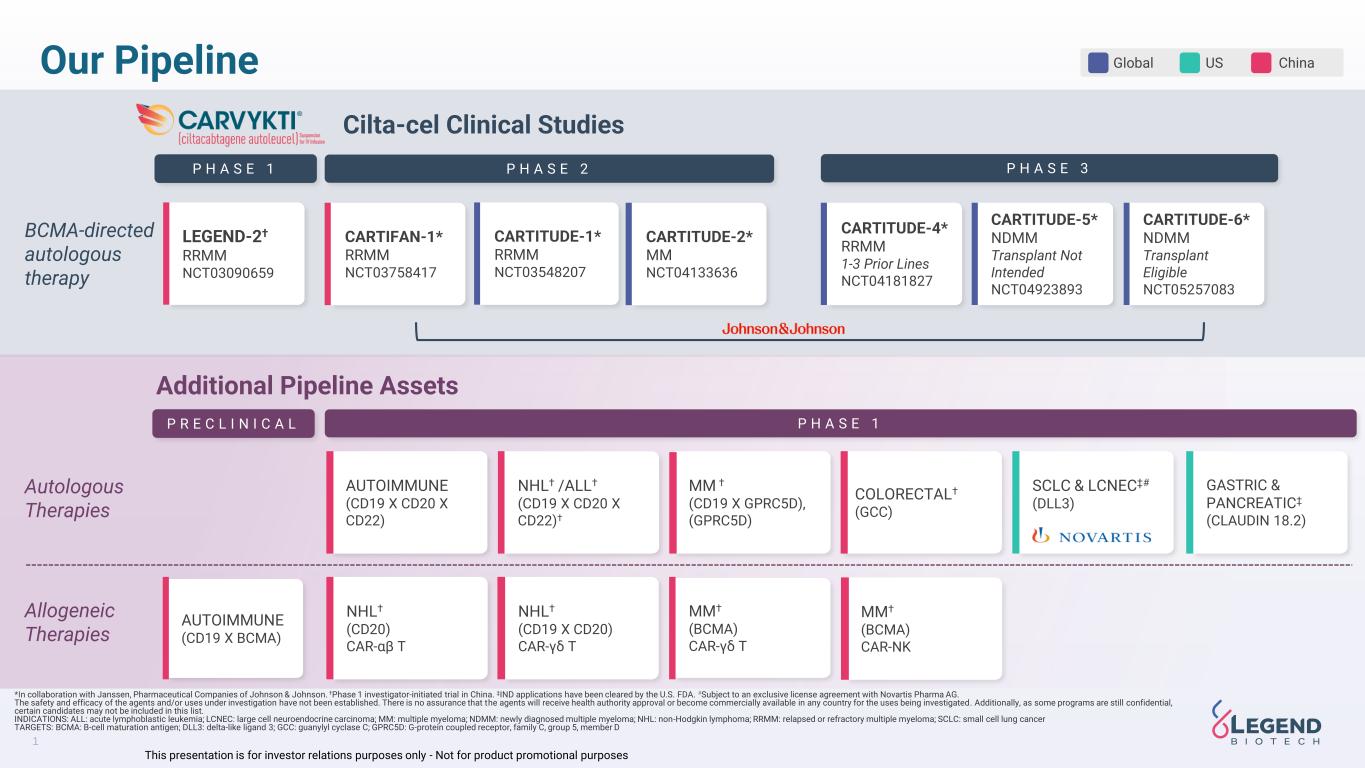Click the Additional Pipeline Assets heading
Viewport: 1365px width, 768px height.
pos(307,385)
